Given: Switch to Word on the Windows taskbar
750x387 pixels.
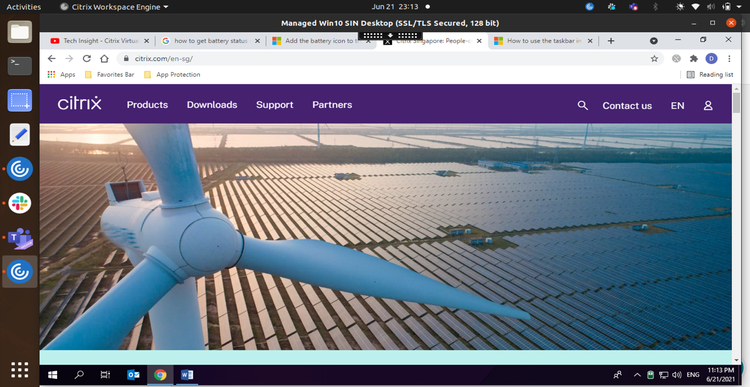Looking at the screenshot, I should tap(187, 375).
